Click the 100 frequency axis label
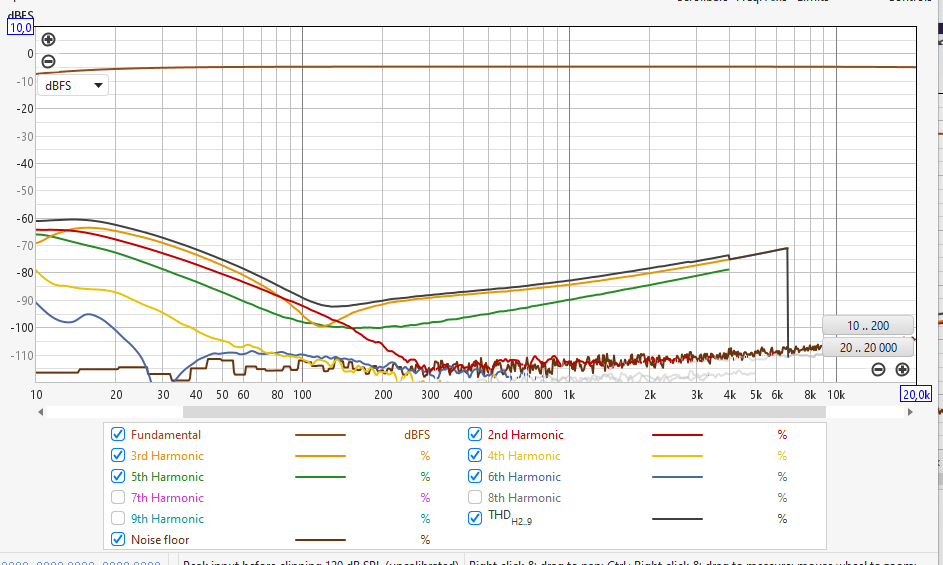Image resolution: width=943 pixels, height=565 pixels. (302, 395)
